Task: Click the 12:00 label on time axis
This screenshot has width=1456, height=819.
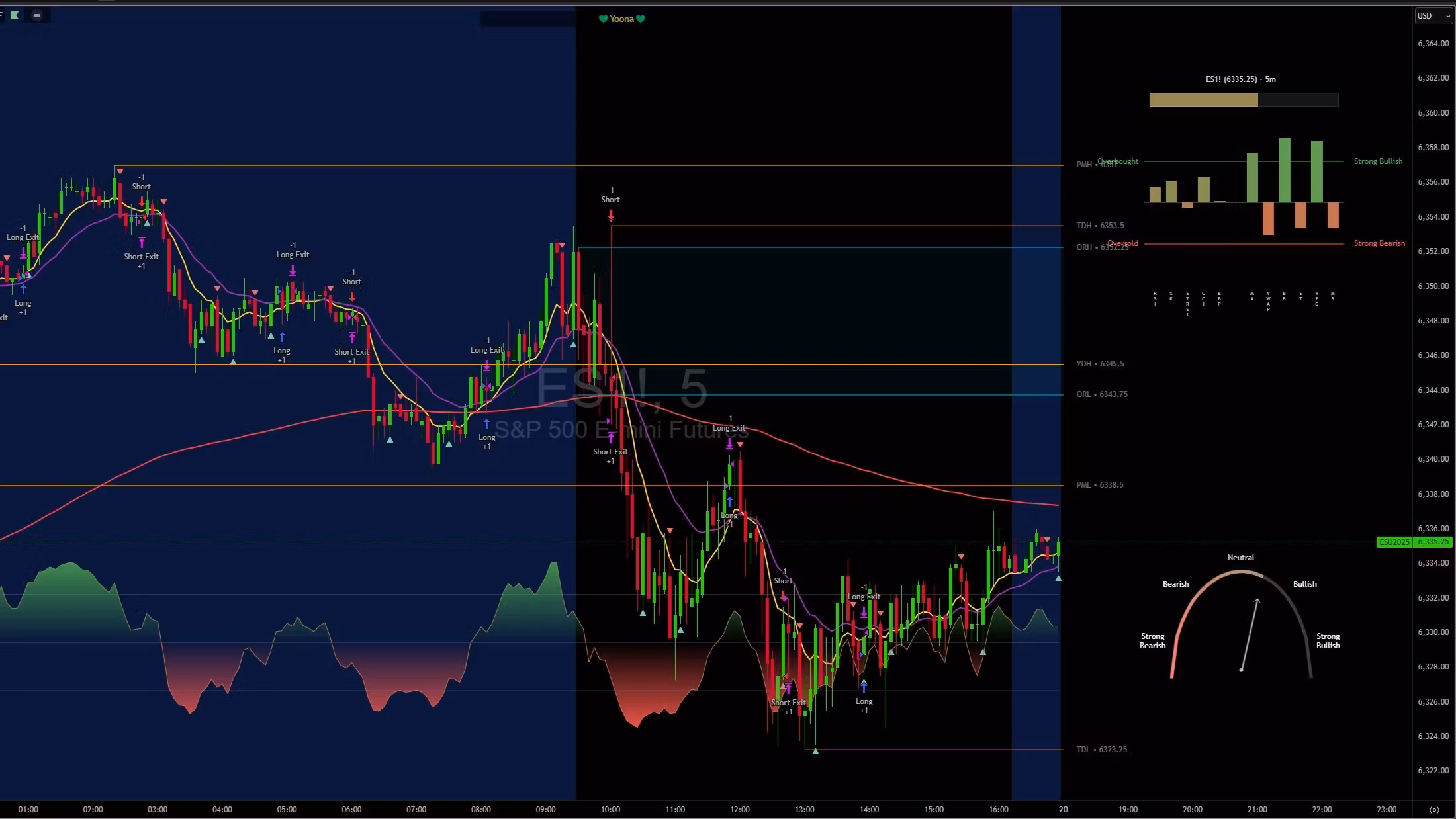Action: 739,810
